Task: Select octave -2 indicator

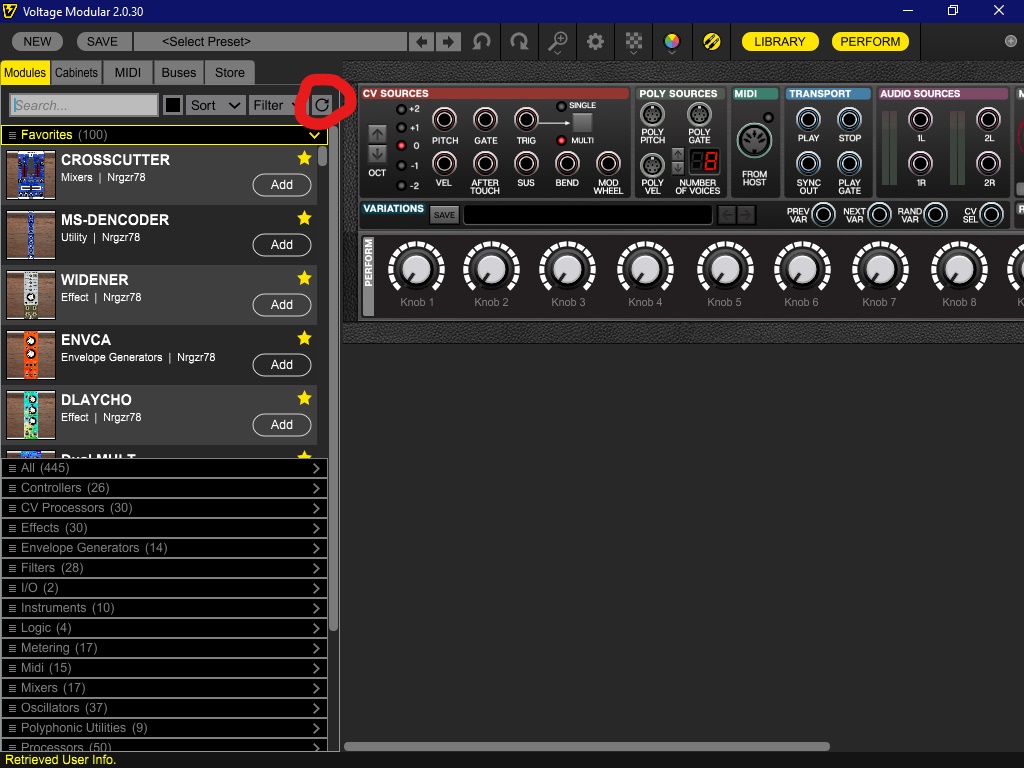Action: click(x=402, y=185)
